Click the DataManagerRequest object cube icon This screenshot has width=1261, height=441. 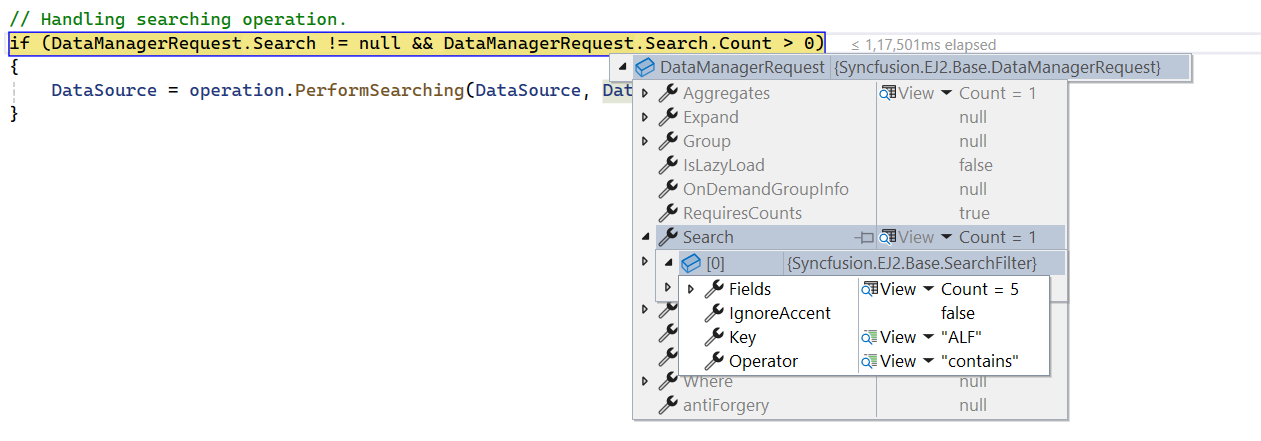(x=645, y=67)
